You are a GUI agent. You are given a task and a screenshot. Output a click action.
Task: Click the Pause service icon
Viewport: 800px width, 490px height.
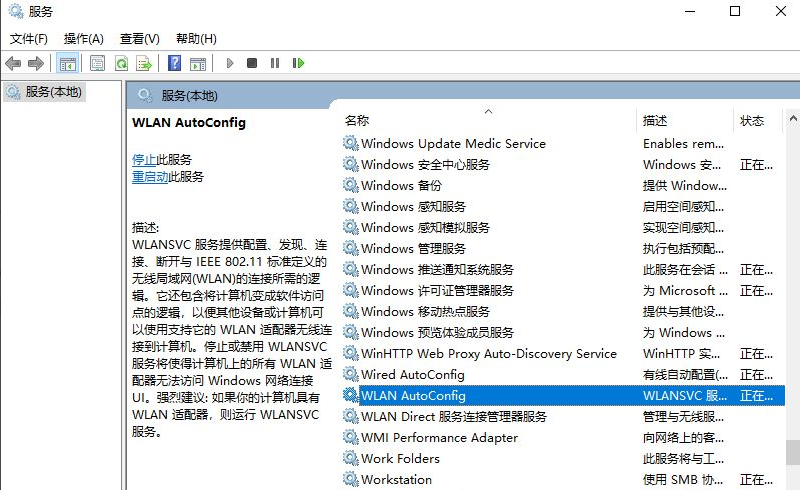[x=275, y=63]
